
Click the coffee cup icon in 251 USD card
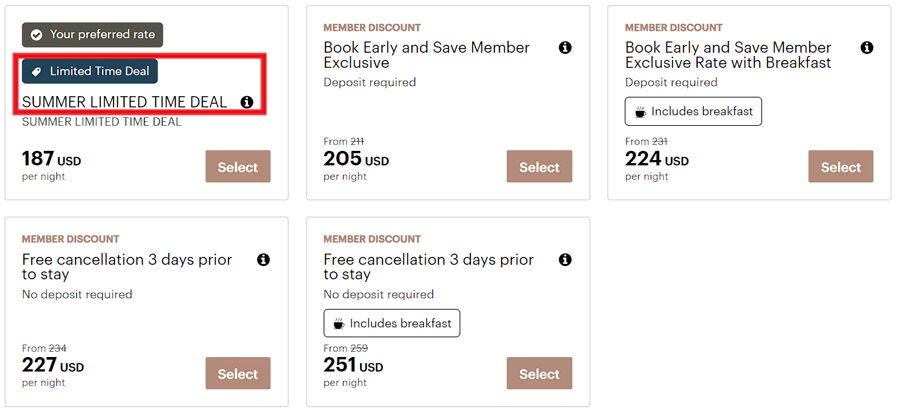(x=339, y=324)
